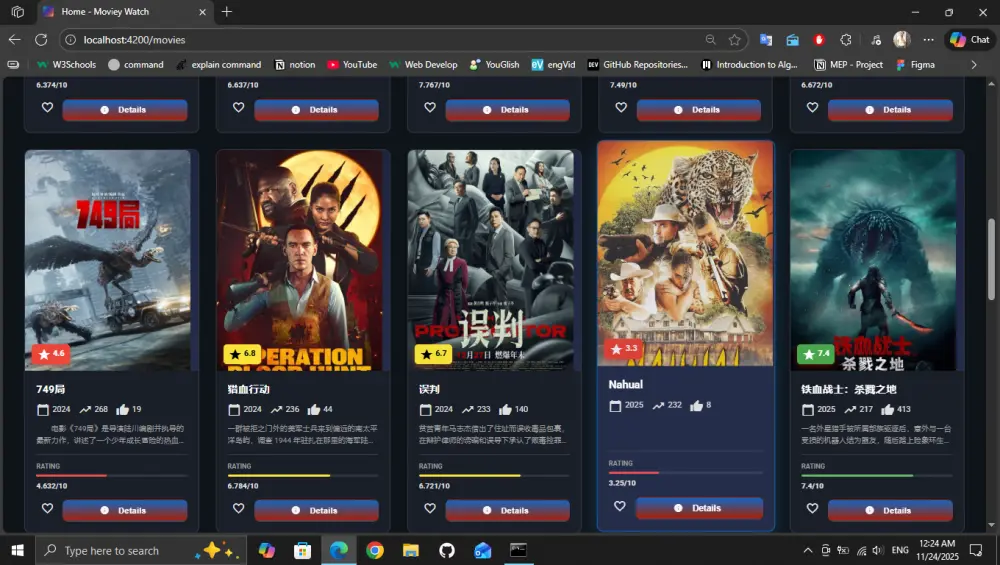Reload the page with refresh icon
Screen dimensions: 1000x565
click(41, 40)
